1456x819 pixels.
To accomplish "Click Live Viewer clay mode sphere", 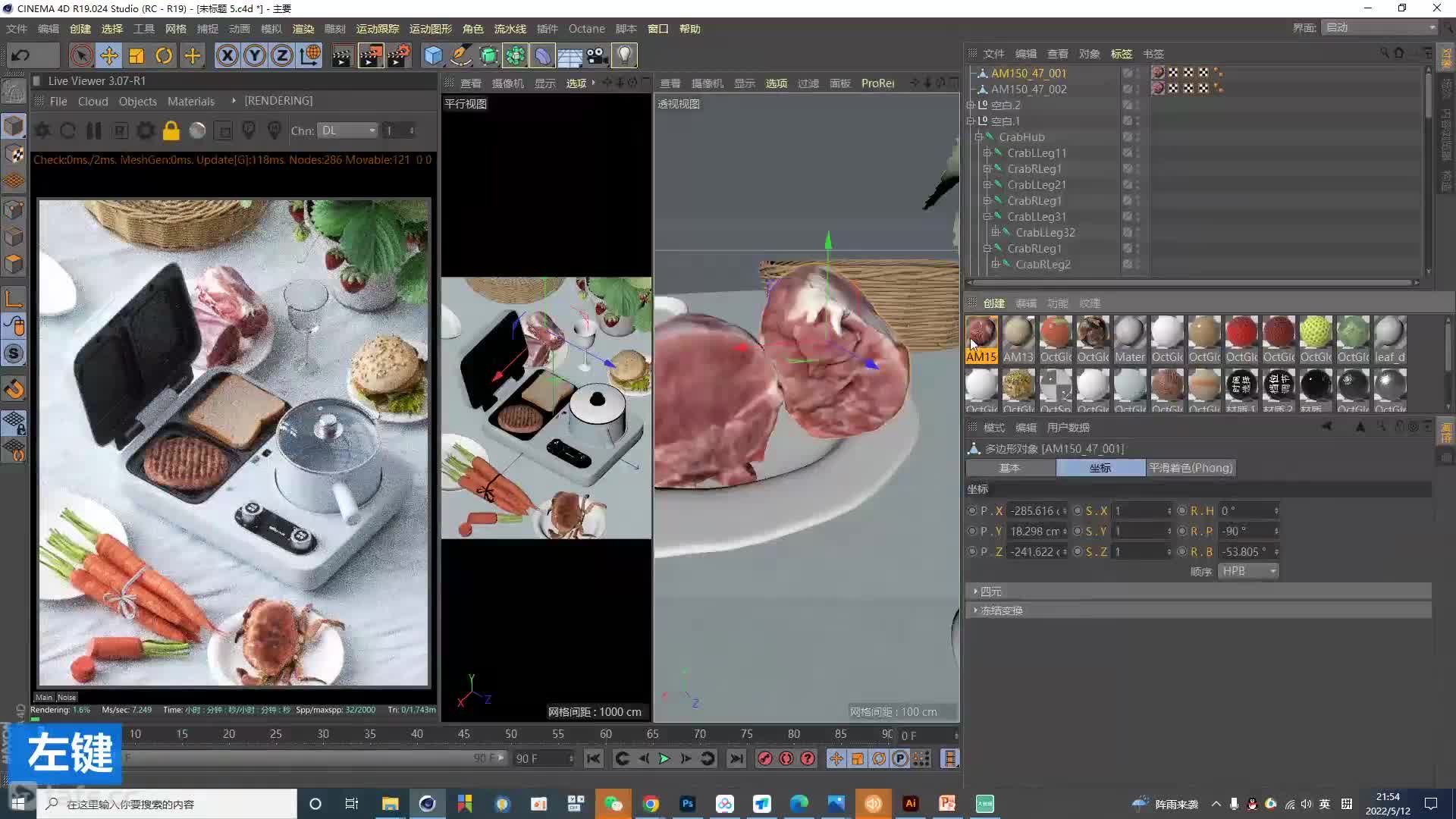I will [197, 130].
